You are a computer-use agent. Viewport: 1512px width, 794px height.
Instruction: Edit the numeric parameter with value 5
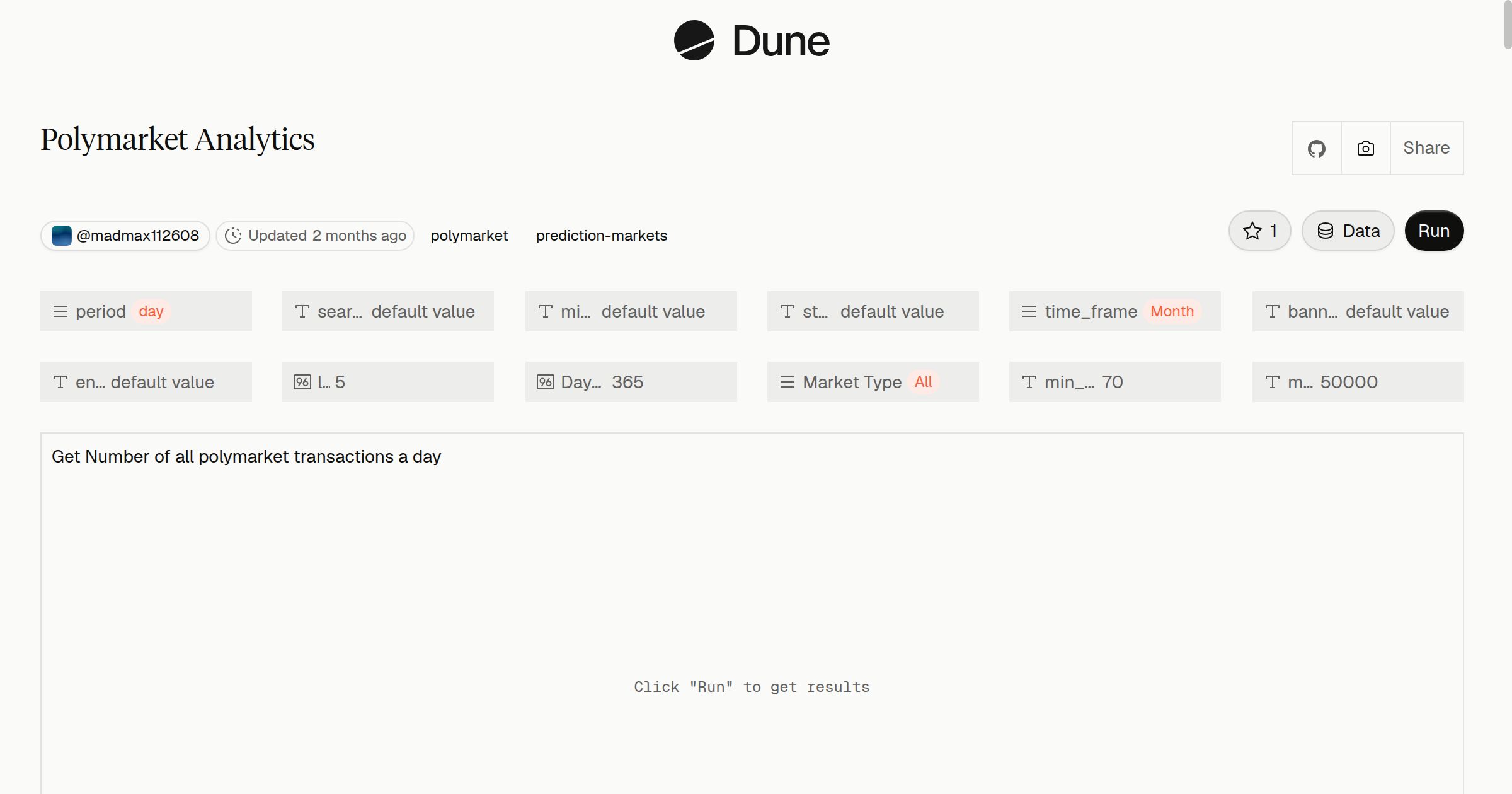pos(388,382)
